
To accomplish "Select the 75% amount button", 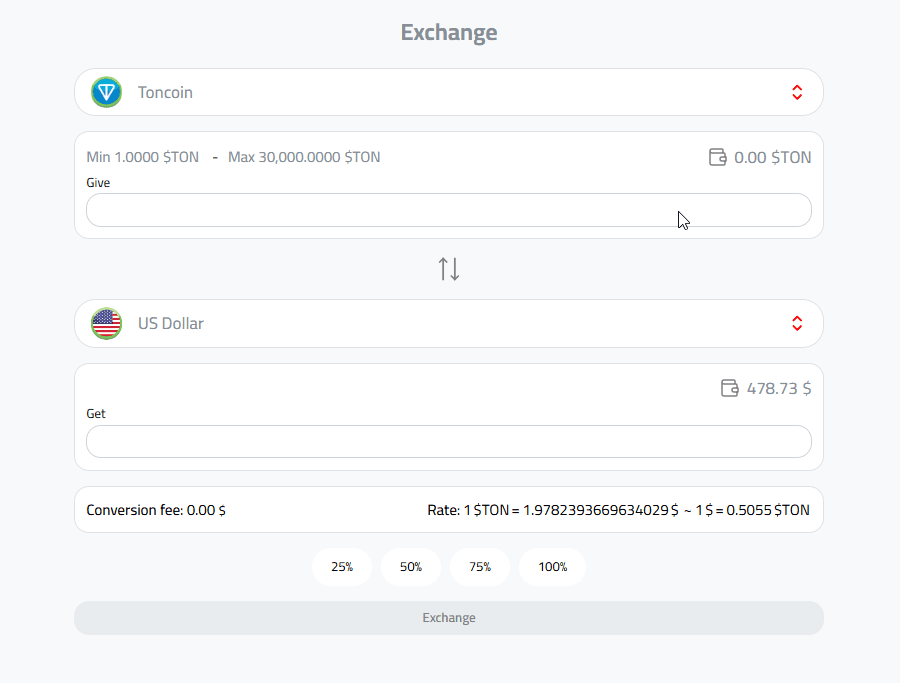I will coord(480,567).
